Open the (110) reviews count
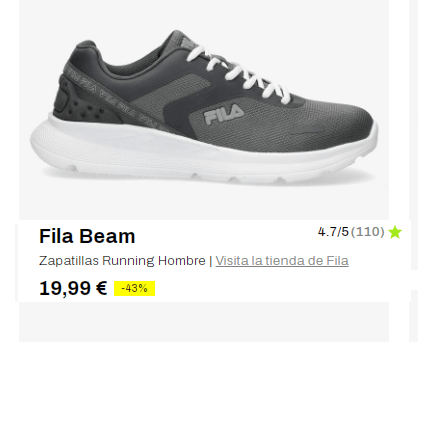The width and height of the screenshot is (448, 433). [x=368, y=232]
